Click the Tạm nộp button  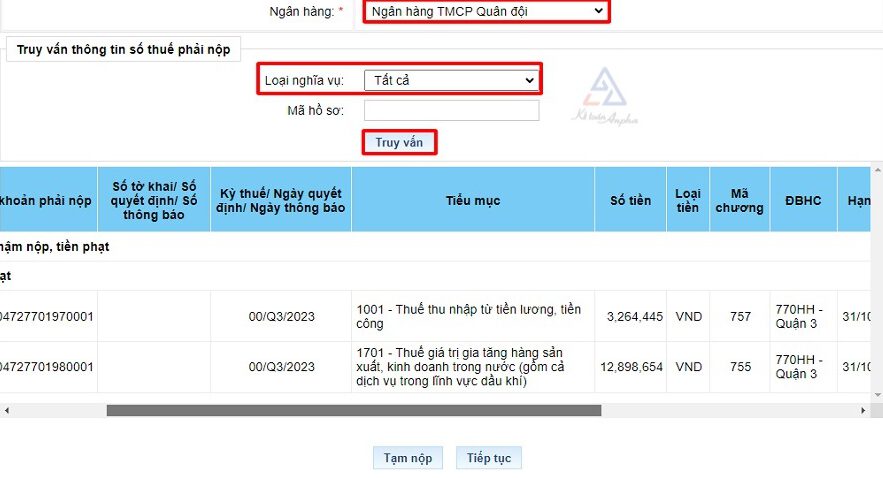pyautogui.click(x=408, y=458)
